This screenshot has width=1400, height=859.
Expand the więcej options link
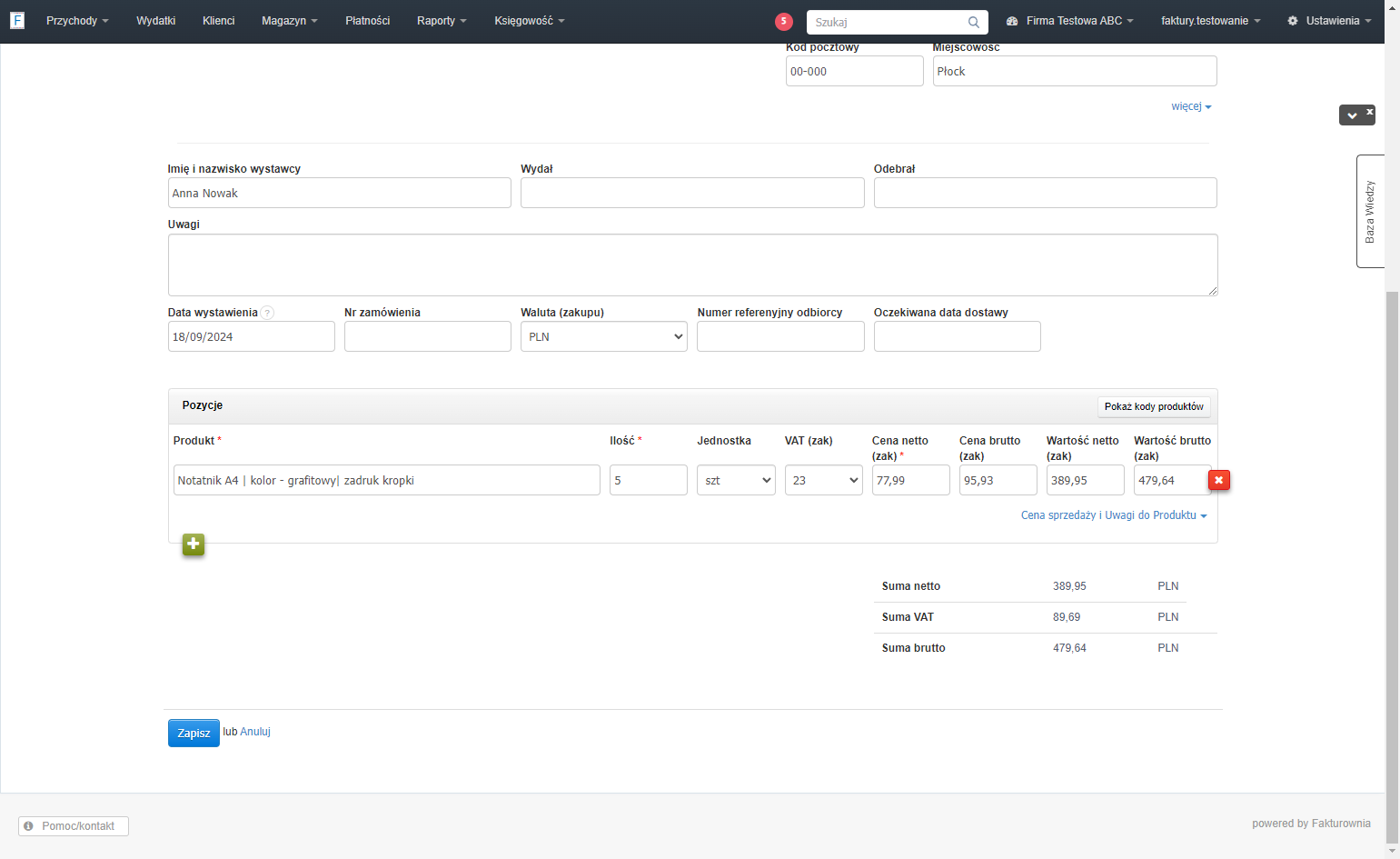(x=1191, y=106)
